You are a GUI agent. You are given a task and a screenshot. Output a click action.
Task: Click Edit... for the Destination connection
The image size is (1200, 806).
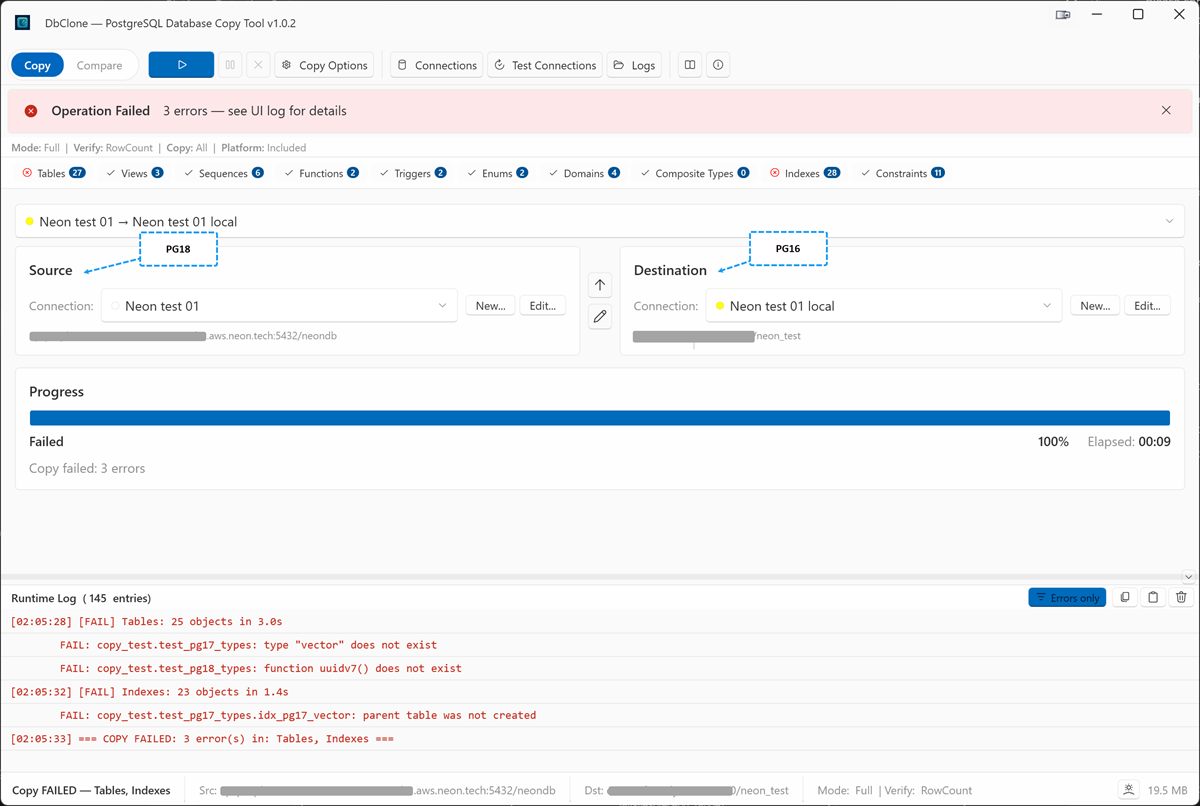[1147, 306]
